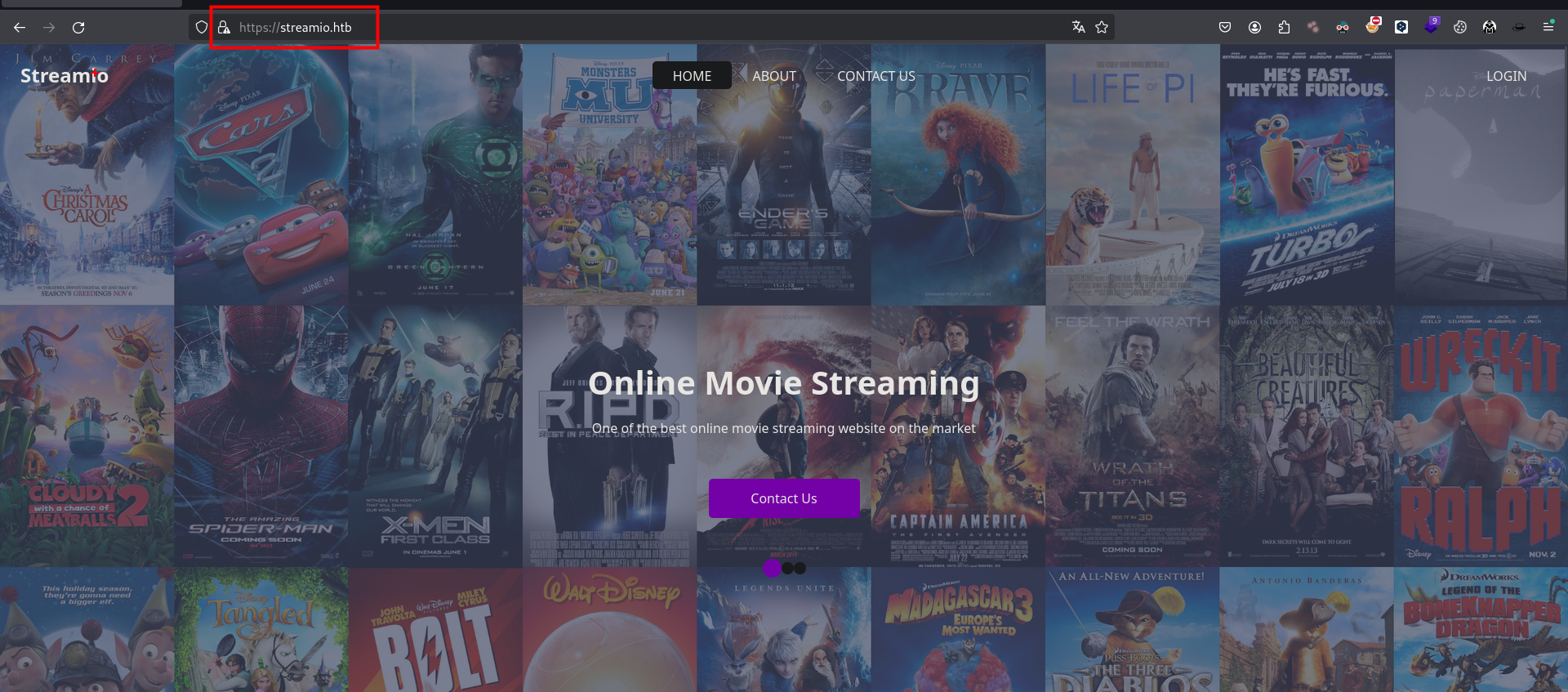Click the streamio.htb address bar

pyautogui.click(x=572, y=28)
